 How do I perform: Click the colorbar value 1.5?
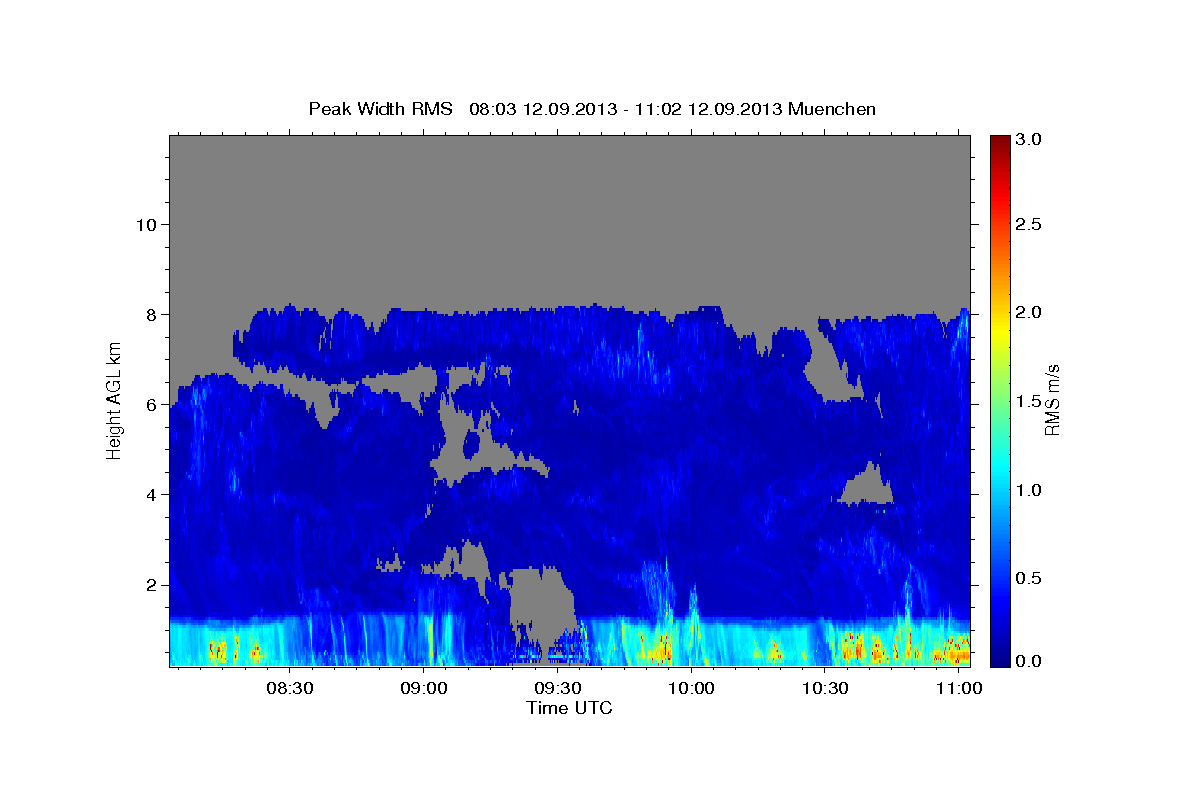[1027, 401]
